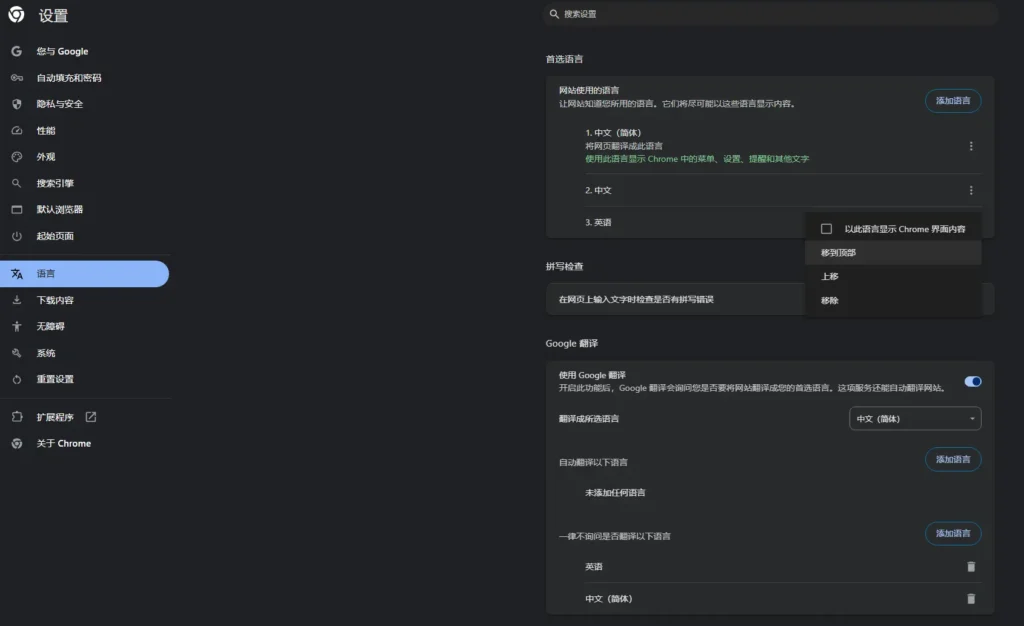Image resolution: width=1024 pixels, height=626 pixels.
Task: Click the browser window icon for 默认浏览器
Action: [x=16, y=210]
